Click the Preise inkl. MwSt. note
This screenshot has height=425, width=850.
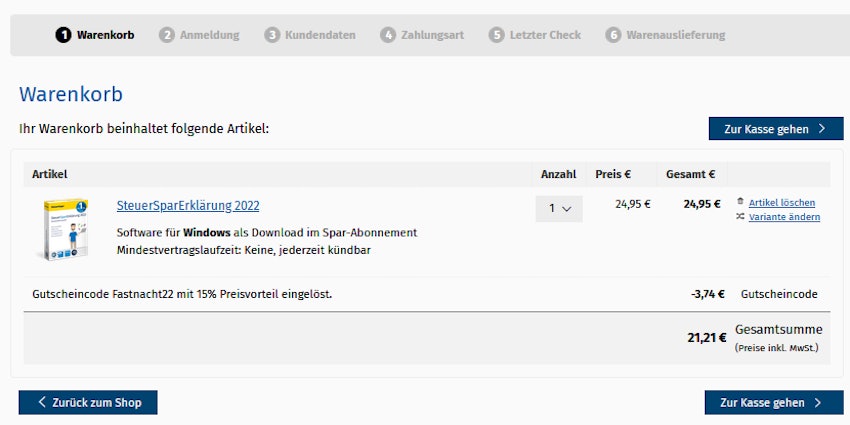pyautogui.click(x=776, y=348)
